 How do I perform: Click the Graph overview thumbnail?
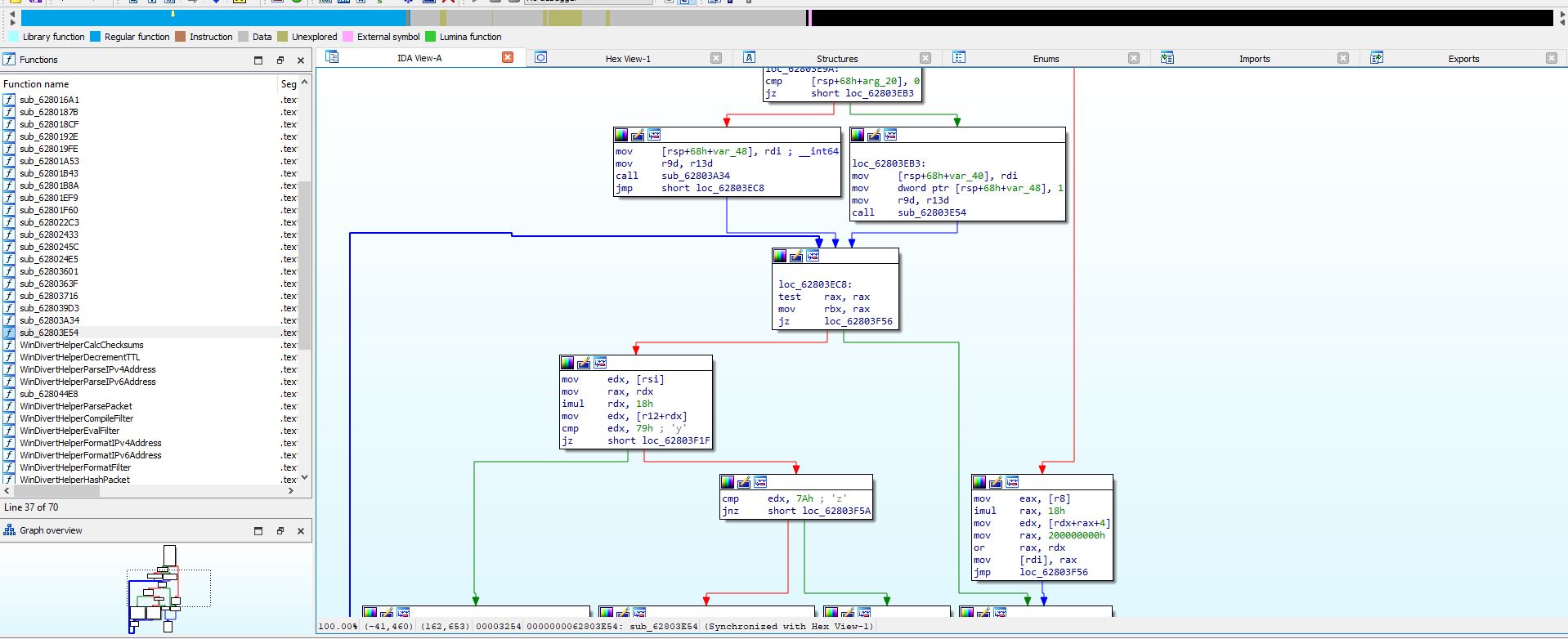168,588
